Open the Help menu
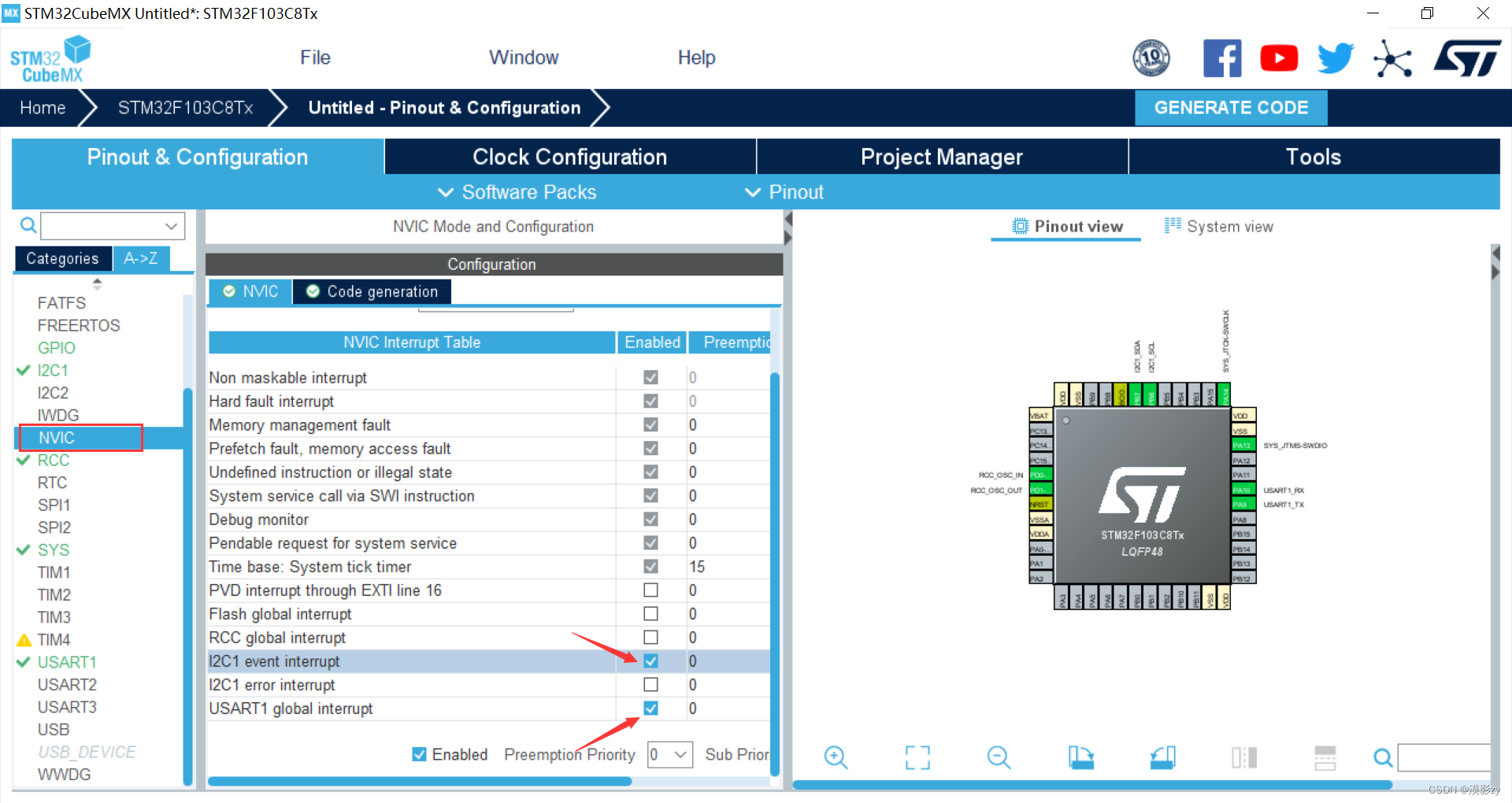This screenshot has width=1512, height=803. [x=697, y=57]
